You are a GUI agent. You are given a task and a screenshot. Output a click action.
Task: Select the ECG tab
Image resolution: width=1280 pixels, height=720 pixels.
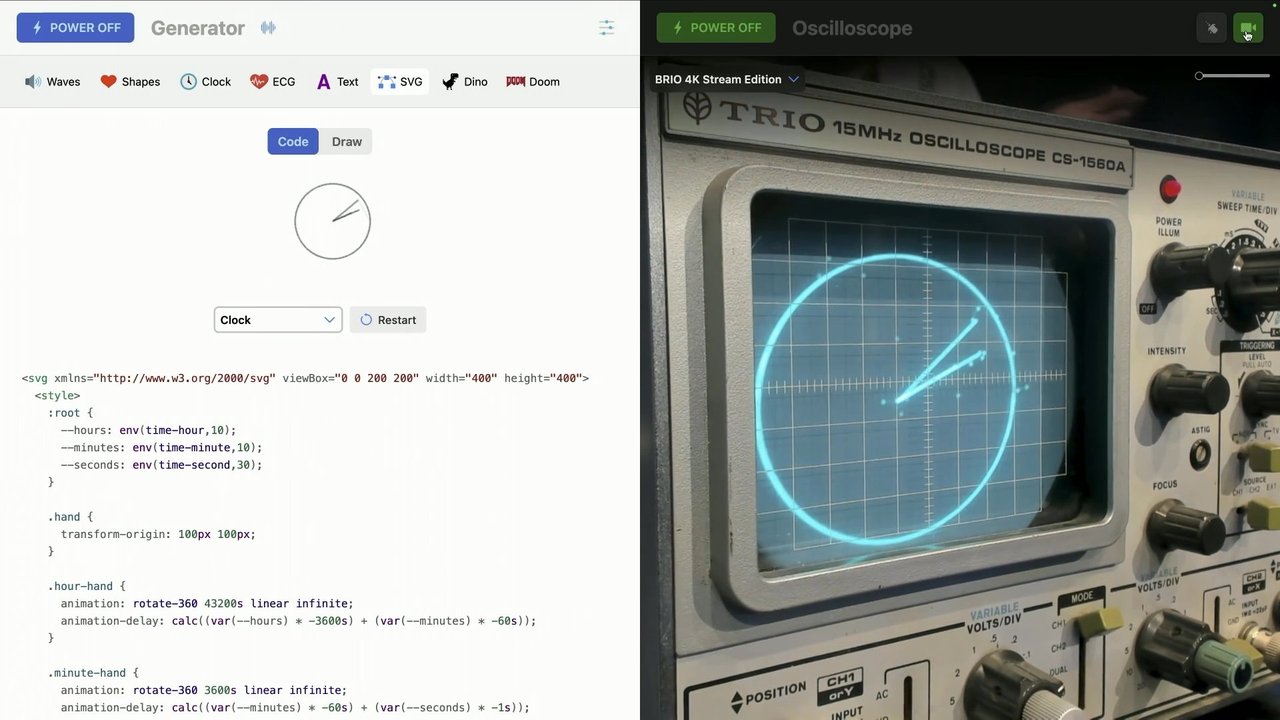[x=273, y=82]
